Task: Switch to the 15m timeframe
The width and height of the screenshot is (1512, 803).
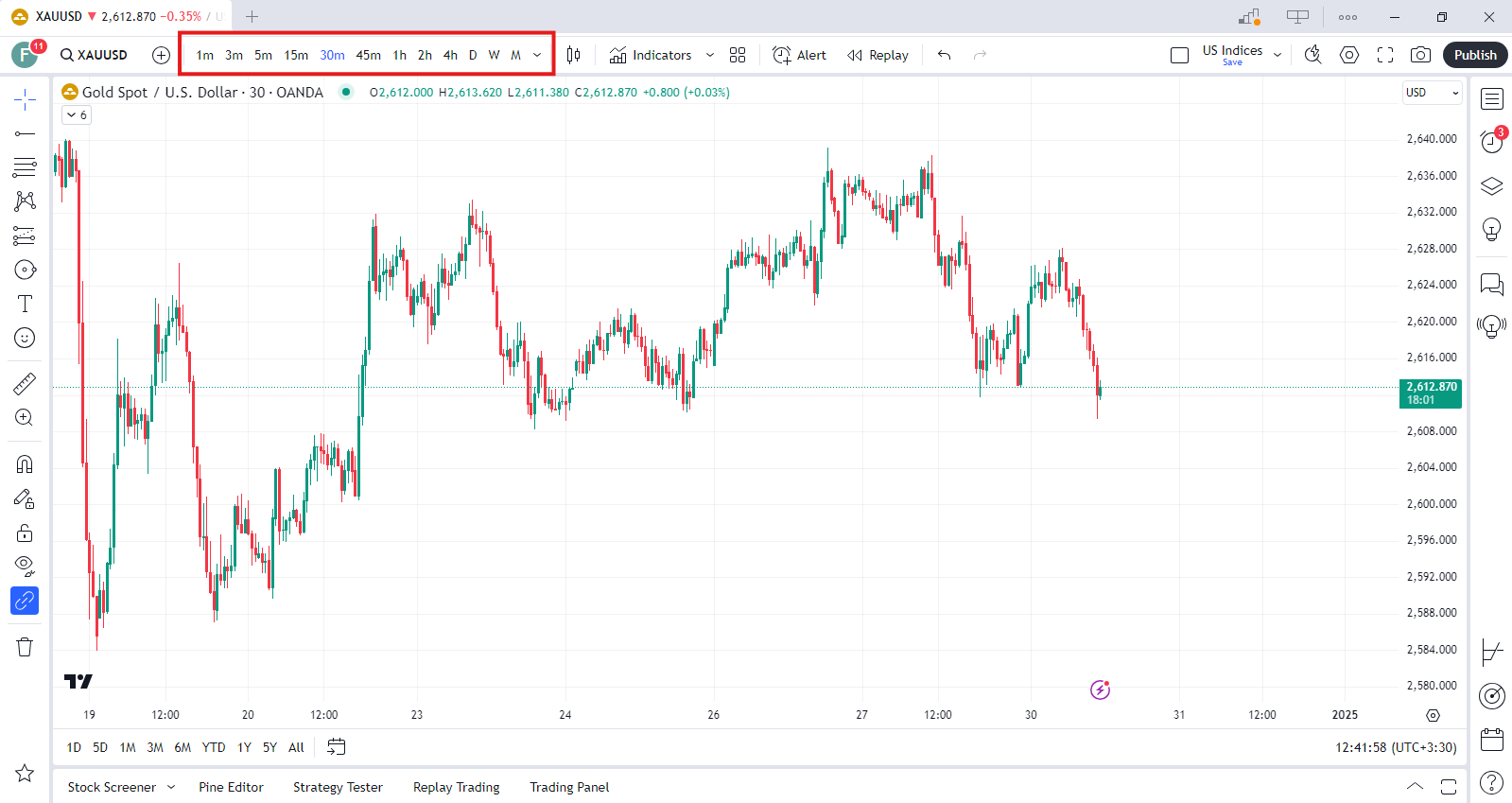Action: click(296, 55)
